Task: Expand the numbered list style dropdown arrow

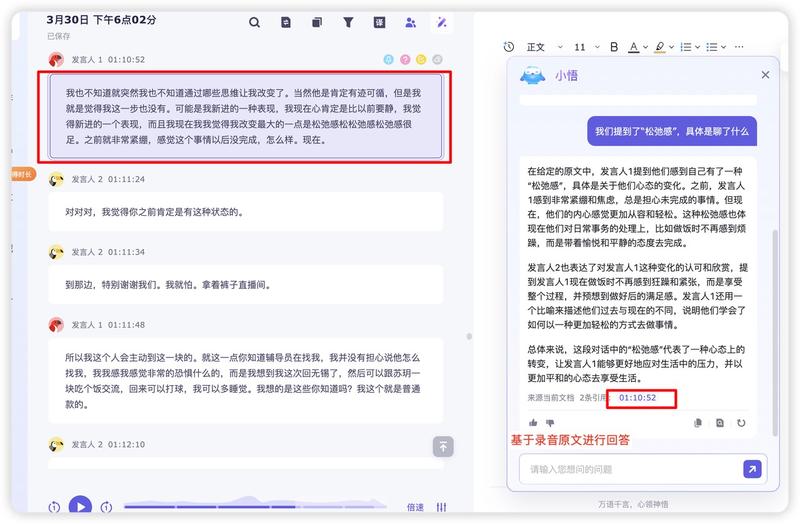Action: click(697, 47)
